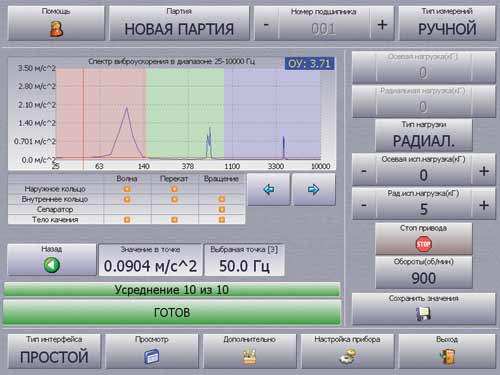Image resolution: width=500 pixels, height=375 pixels.
Task: Toggle Наружное кольцо Волна marker
Action: 127,189
